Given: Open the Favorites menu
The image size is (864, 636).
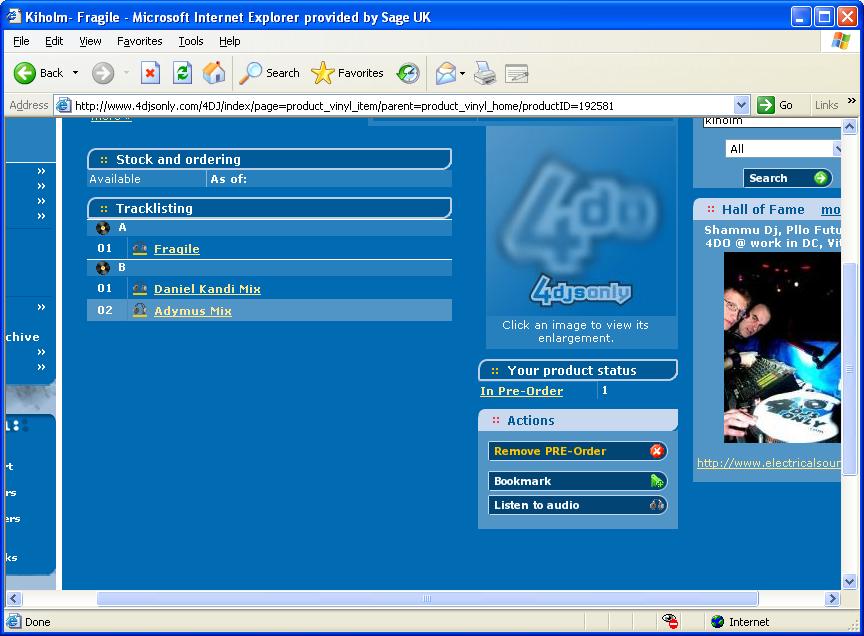Looking at the screenshot, I should click(x=139, y=41).
